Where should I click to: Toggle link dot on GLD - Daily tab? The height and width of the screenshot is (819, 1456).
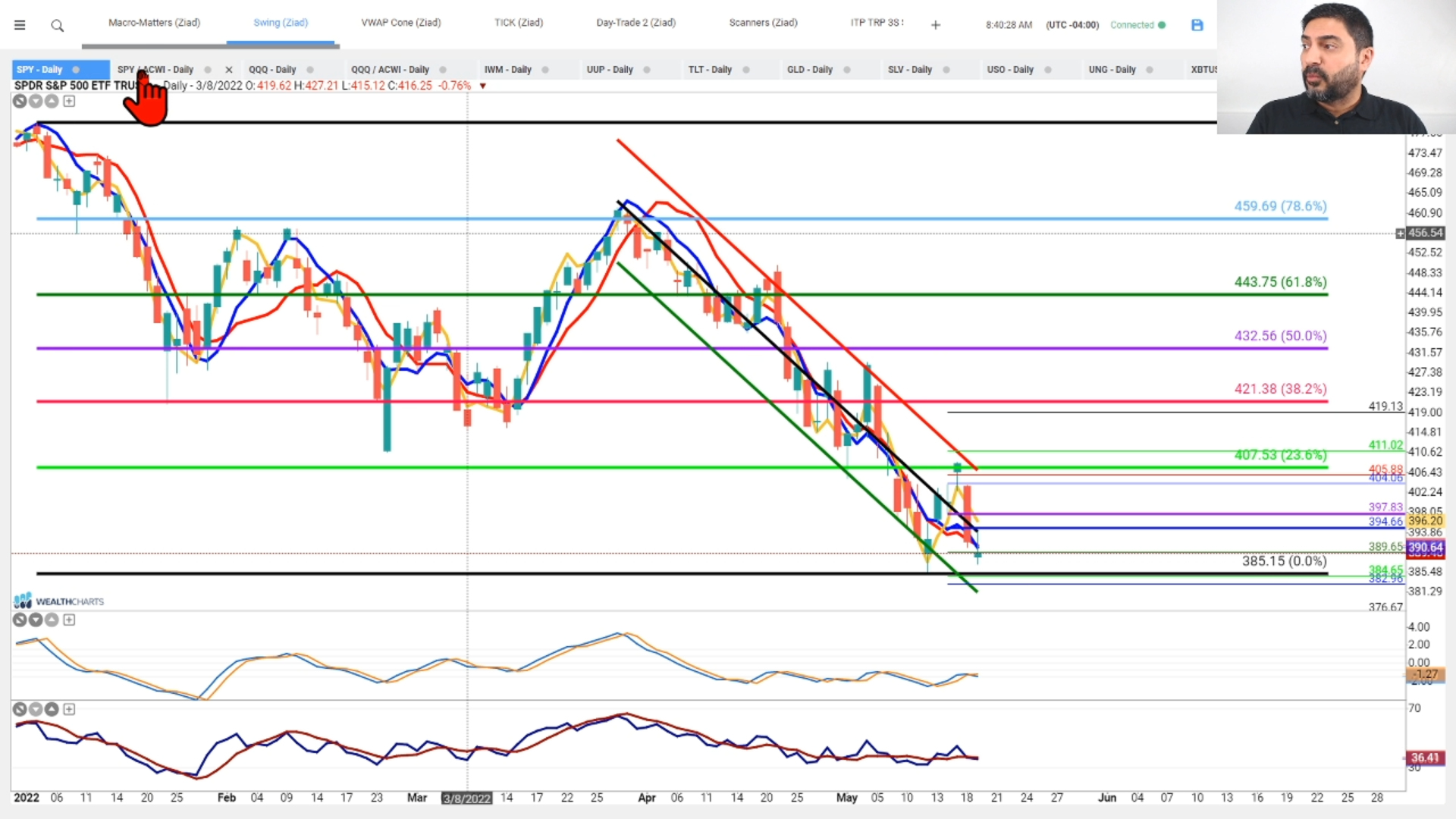(847, 70)
